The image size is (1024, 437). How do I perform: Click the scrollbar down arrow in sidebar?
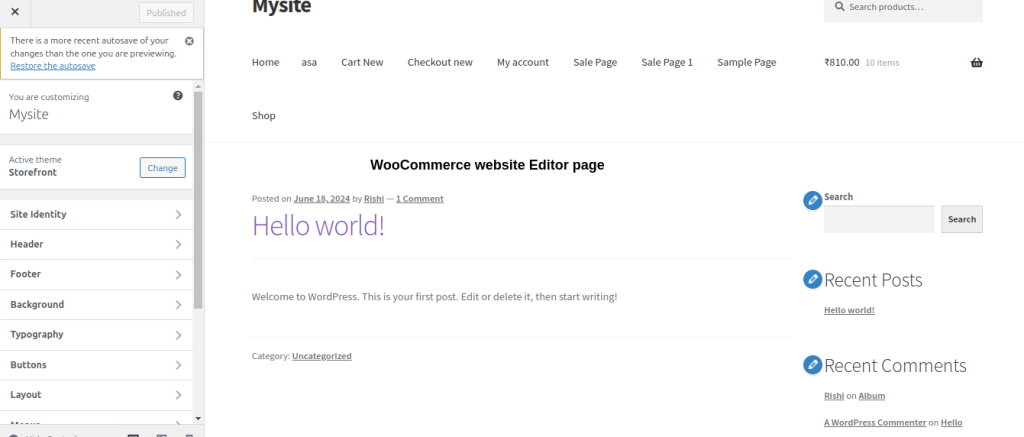tap(198, 419)
